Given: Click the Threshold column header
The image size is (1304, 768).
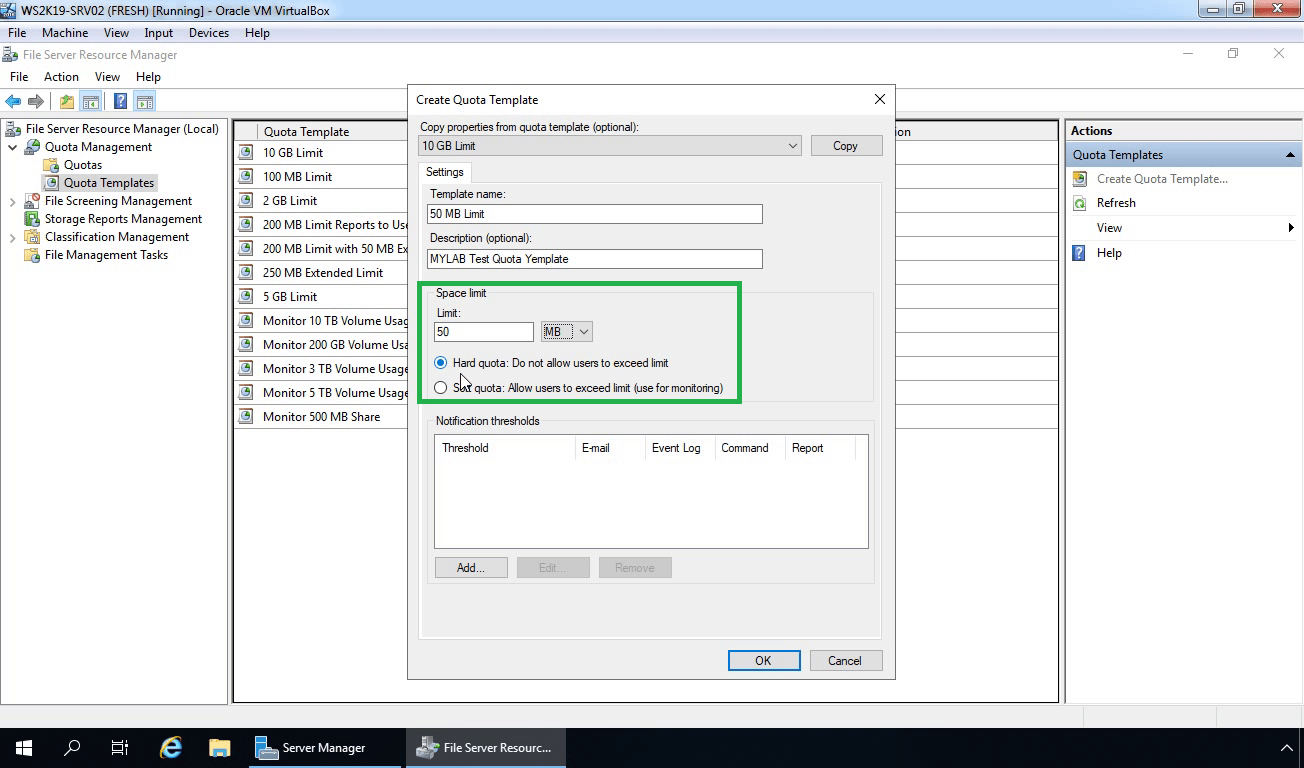Looking at the screenshot, I should click(506, 448).
